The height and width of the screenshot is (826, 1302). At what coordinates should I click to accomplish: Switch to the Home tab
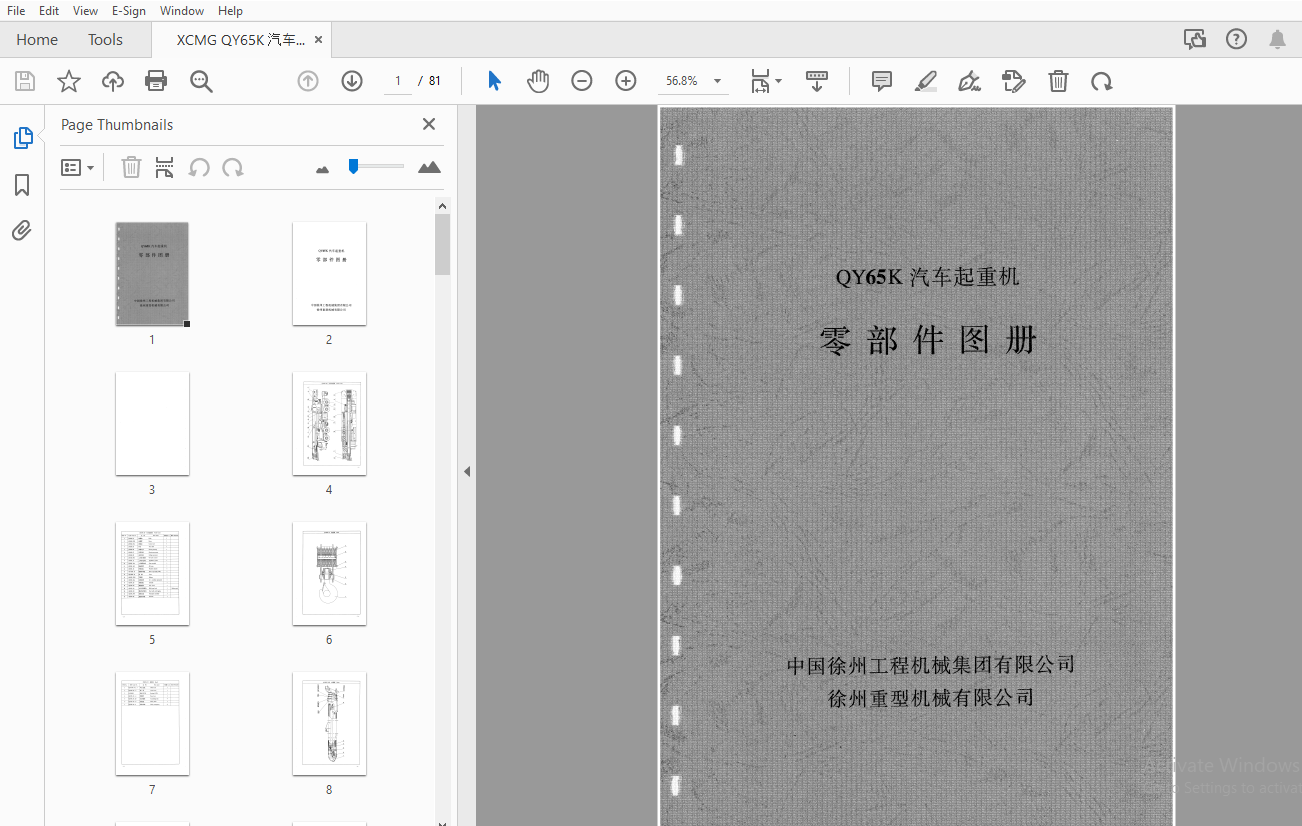click(37, 40)
